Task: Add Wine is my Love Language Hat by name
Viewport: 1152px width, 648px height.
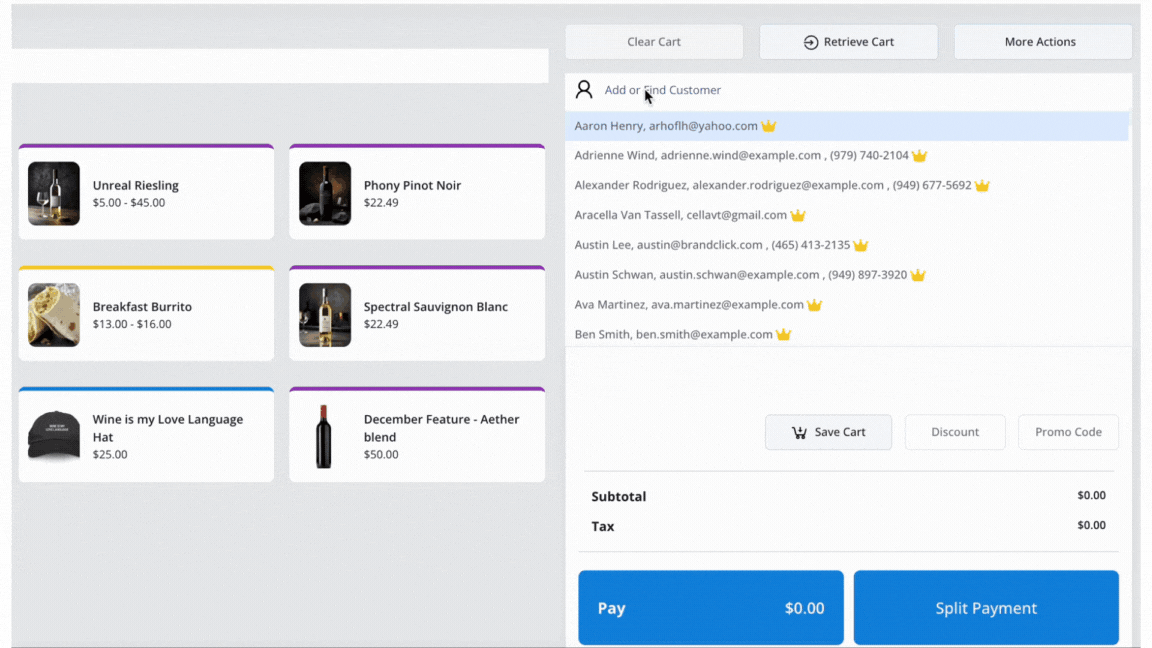Action: [168, 428]
